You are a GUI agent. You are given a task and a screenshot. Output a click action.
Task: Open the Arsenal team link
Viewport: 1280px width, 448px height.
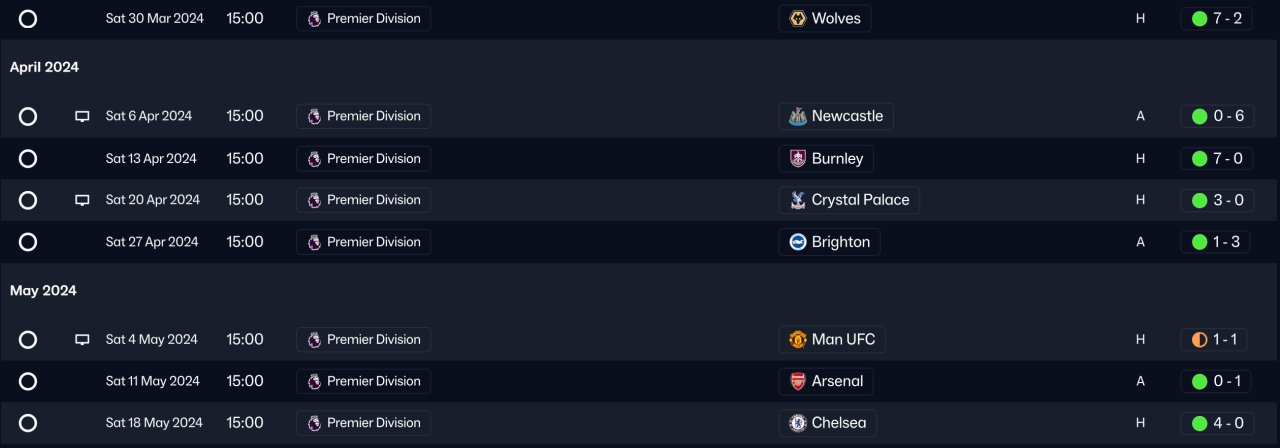[x=837, y=381]
